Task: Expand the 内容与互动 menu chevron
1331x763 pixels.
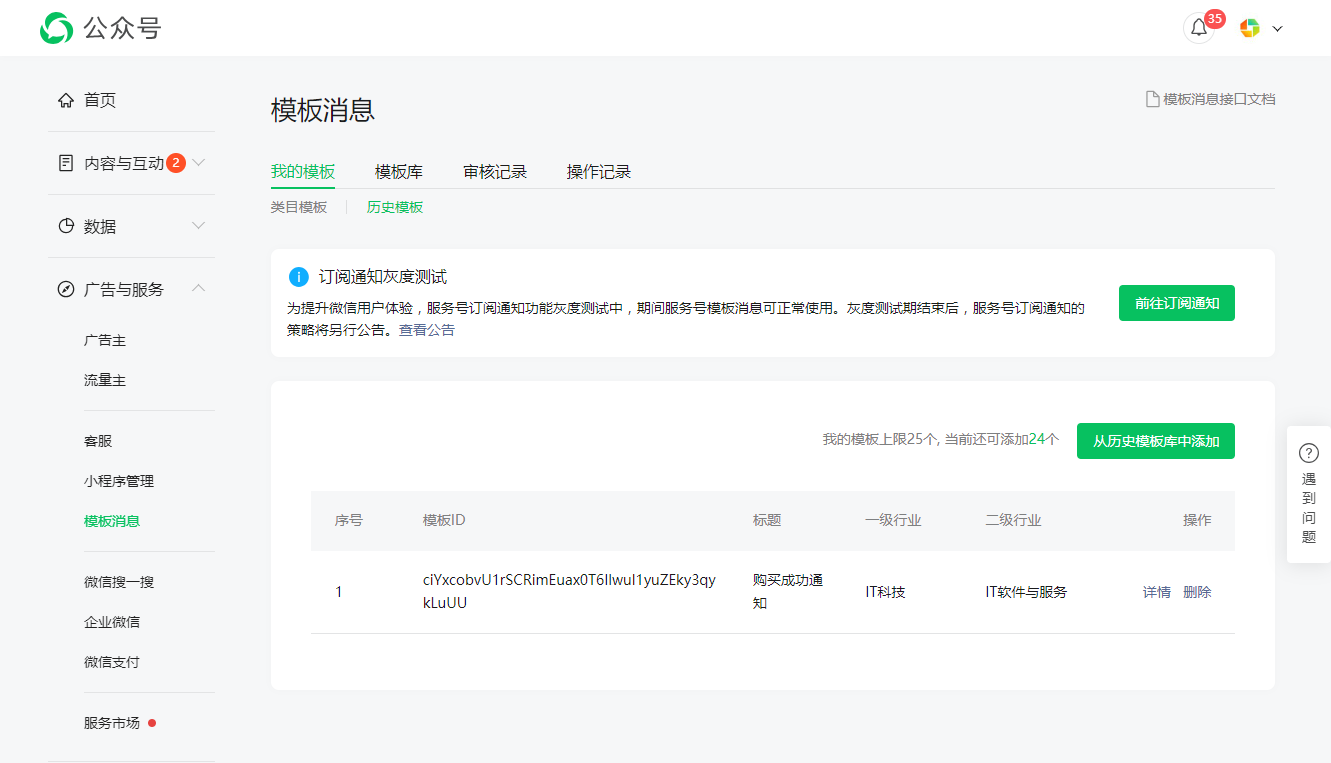Action: tap(199, 163)
